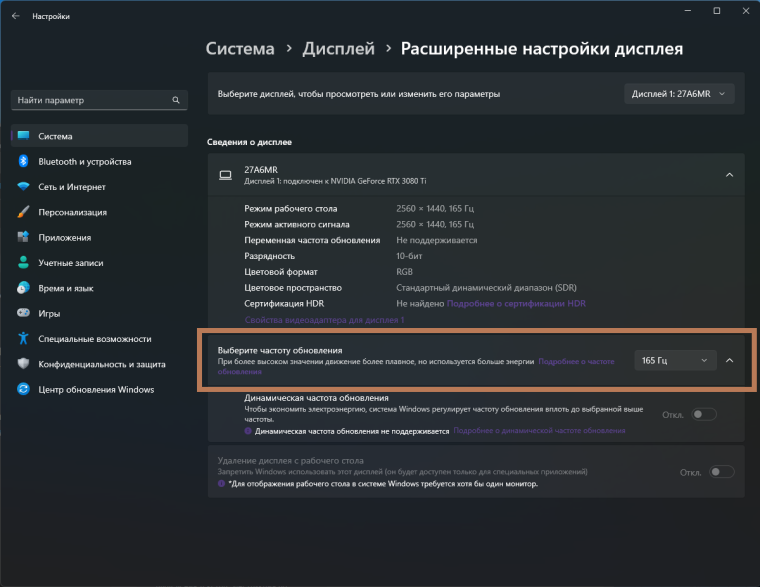Screen dimensions: 760x587
Task: Click the Приложения apps icon
Action: coord(23,237)
